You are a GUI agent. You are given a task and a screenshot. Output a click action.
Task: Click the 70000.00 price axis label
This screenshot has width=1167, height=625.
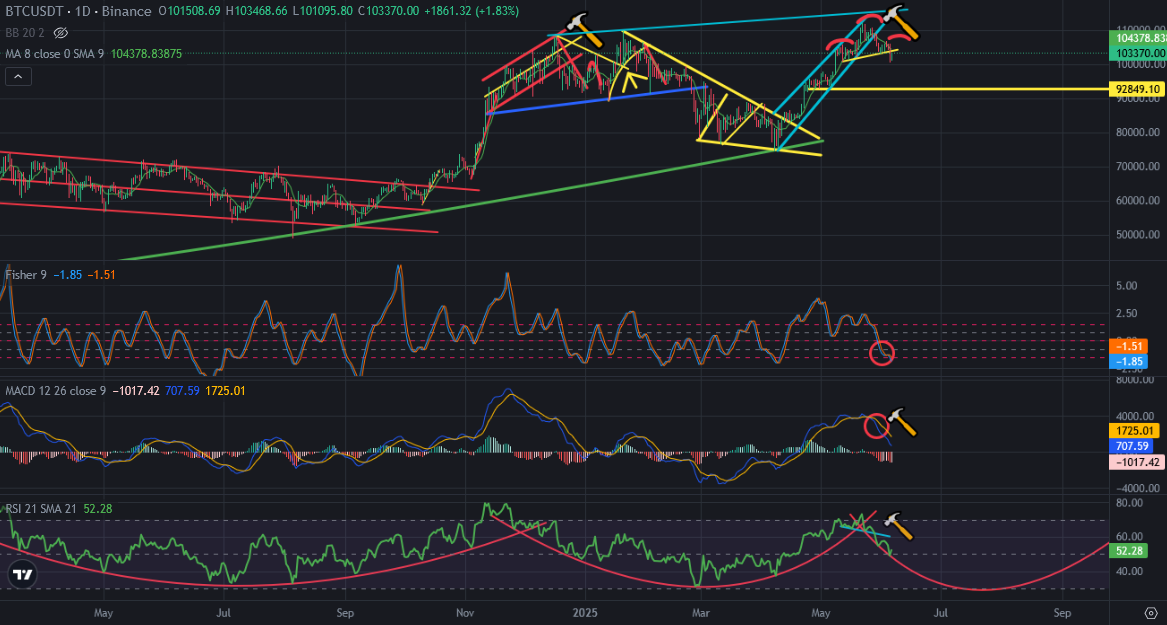pyautogui.click(x=1136, y=167)
